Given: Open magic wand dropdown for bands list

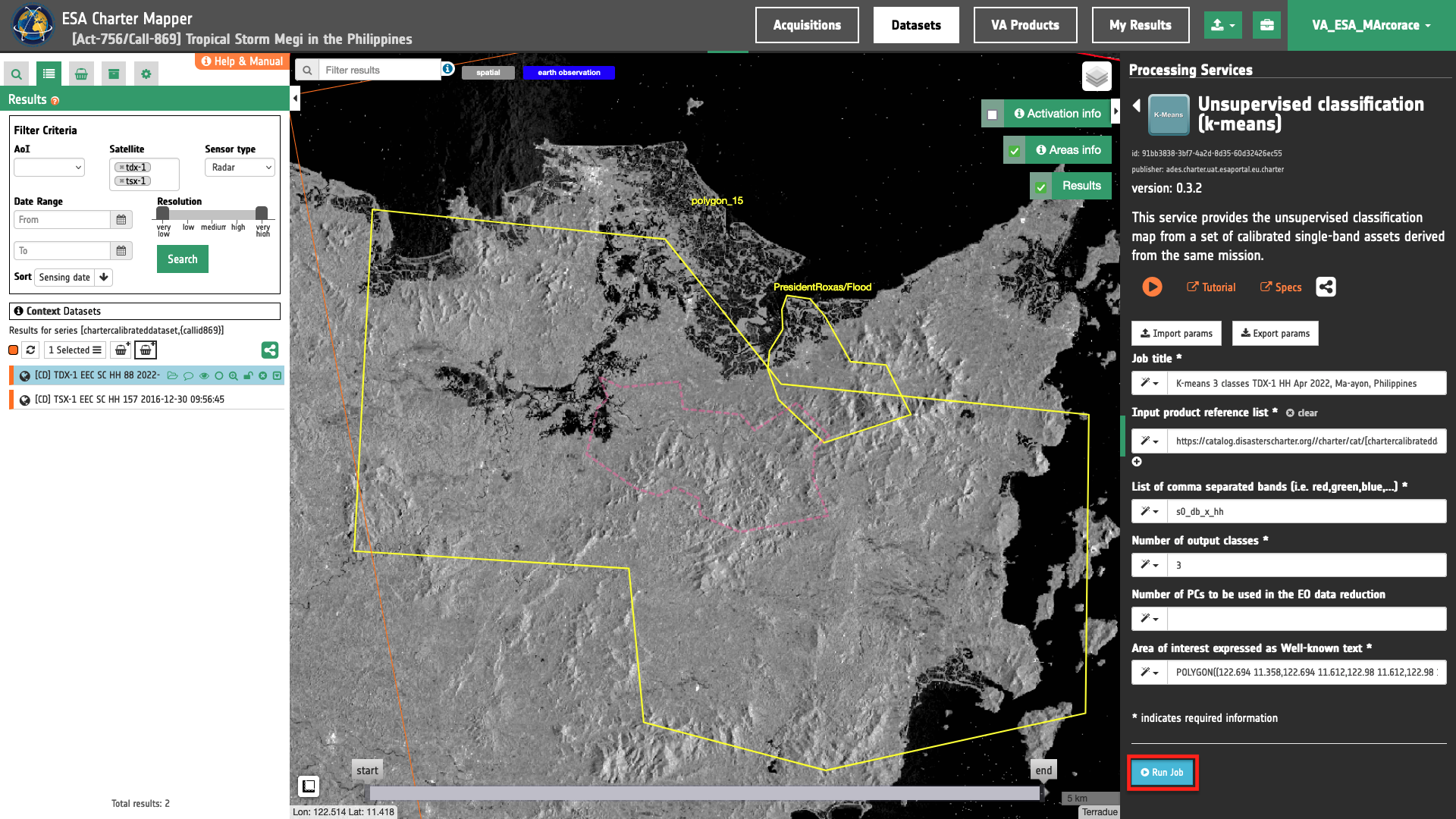Looking at the screenshot, I should pos(1149,511).
